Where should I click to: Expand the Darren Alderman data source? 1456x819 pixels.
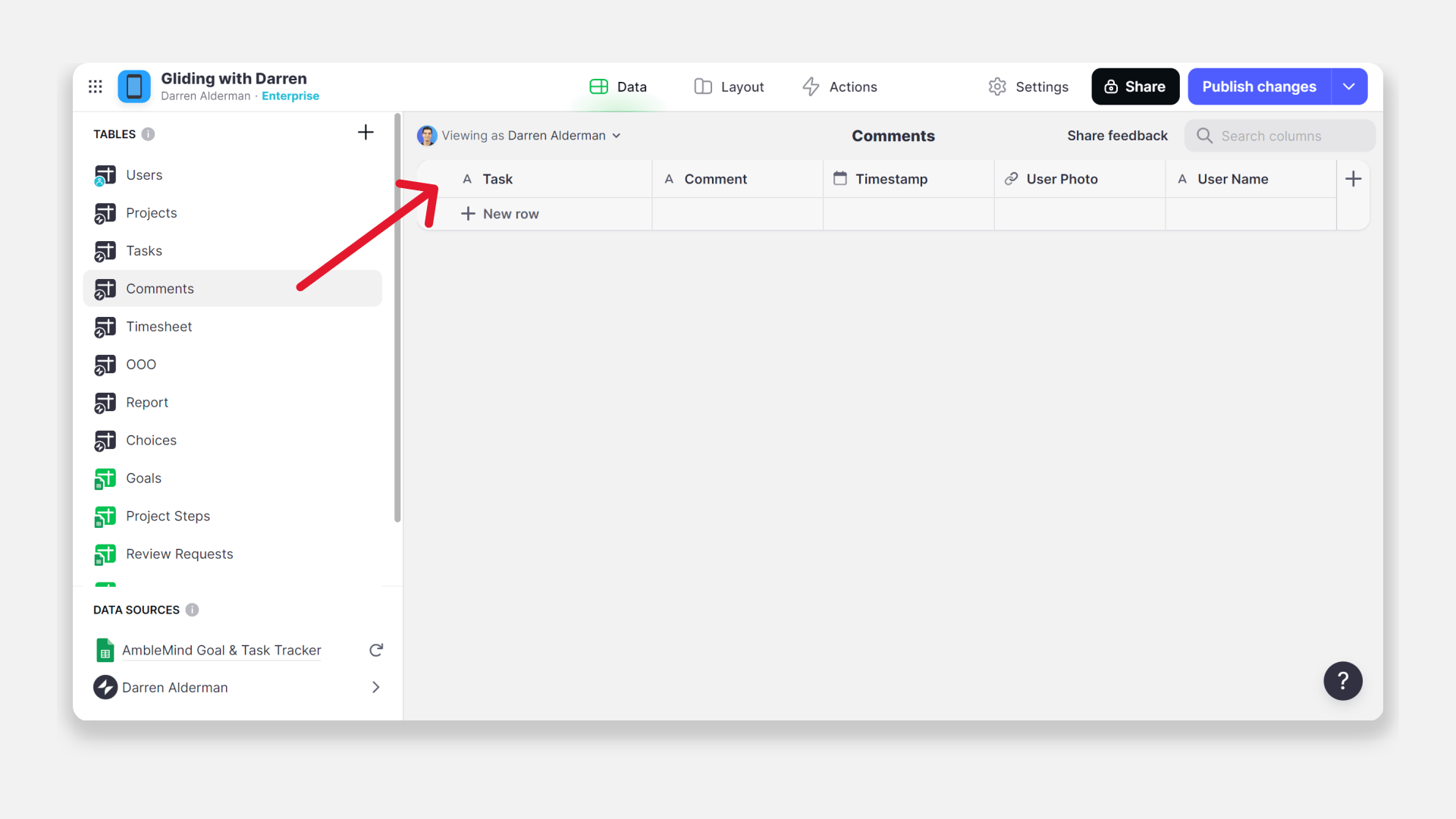coord(376,687)
